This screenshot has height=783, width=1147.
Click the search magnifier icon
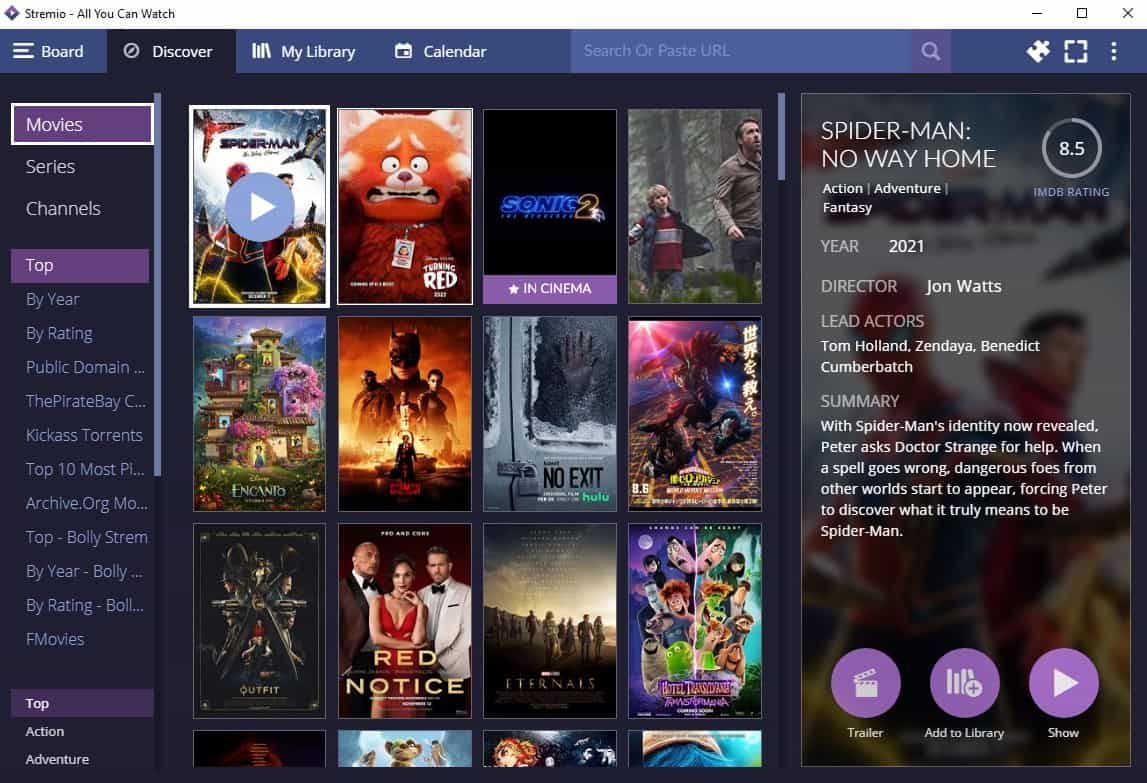coord(930,51)
